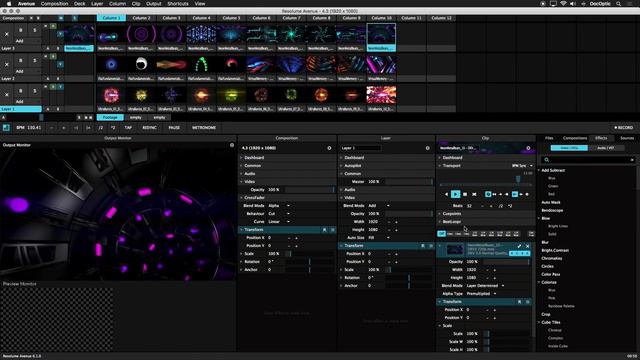Image resolution: width=640 pixels, height=360 pixels.
Task: Click the BPM sync icon beside BPM
Action: [6, 128]
